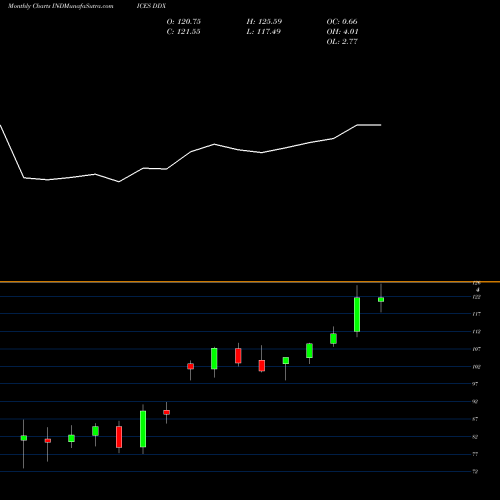500x500 pixels.
Task: Click the "Monthly Charts INDMunafaSutra.com" title text
Action: tap(60, 6)
